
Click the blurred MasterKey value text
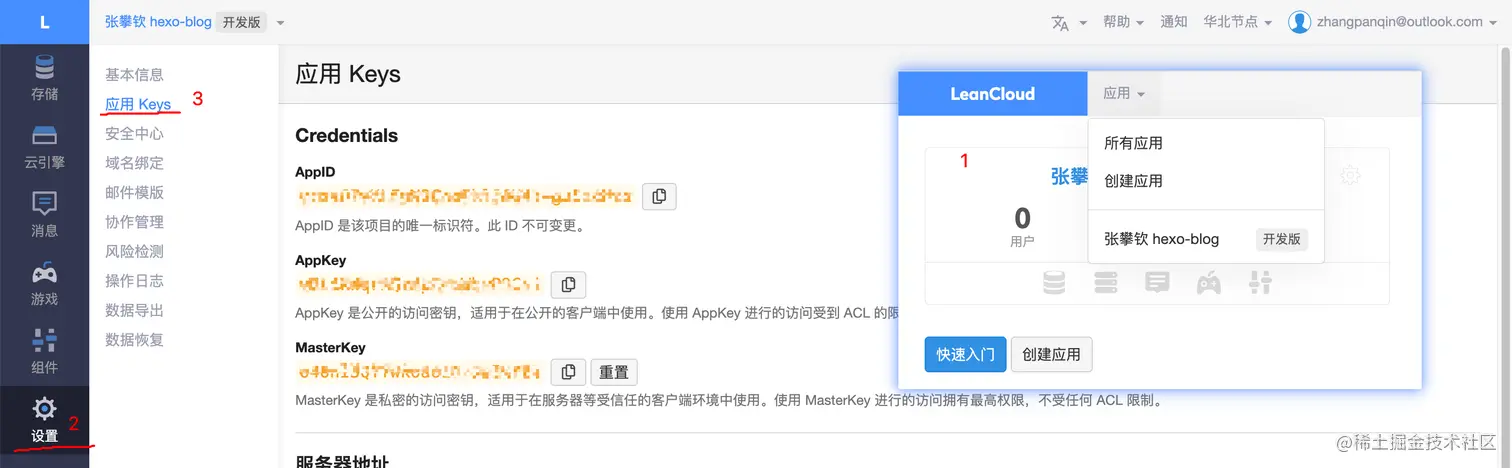pos(420,372)
